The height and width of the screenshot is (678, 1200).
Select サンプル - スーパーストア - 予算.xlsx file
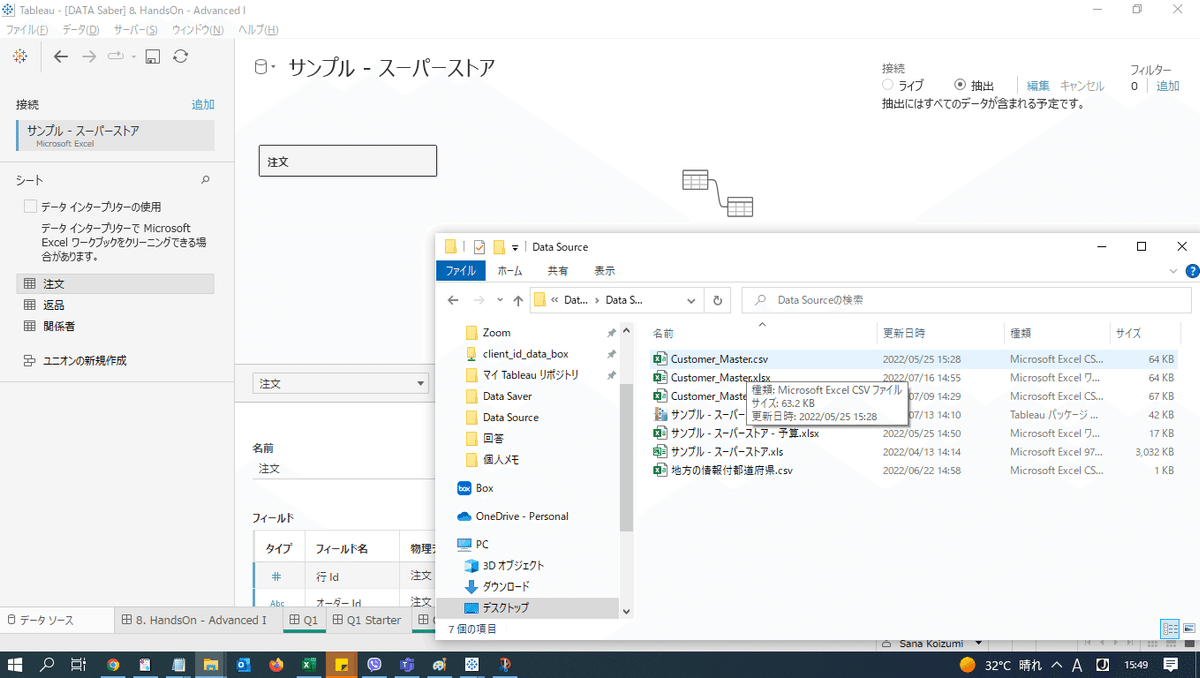pyautogui.click(x=744, y=433)
